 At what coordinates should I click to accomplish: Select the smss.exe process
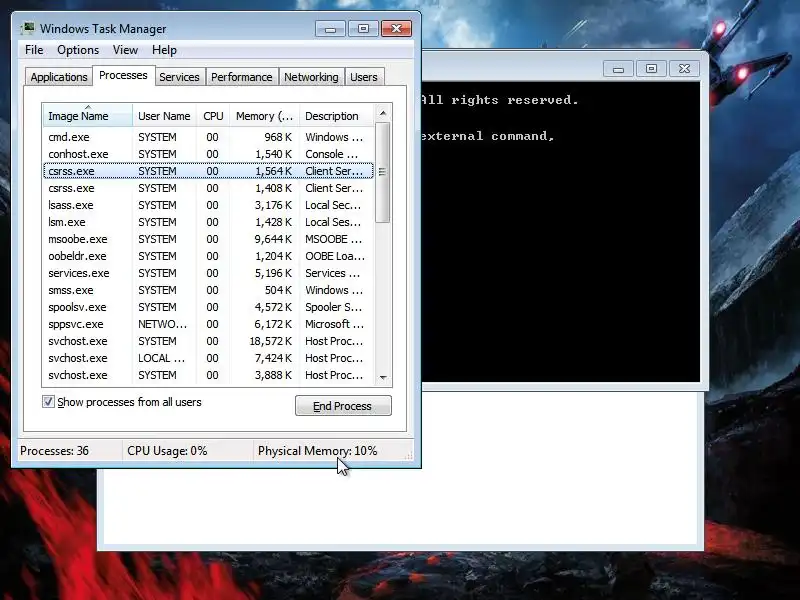208,290
